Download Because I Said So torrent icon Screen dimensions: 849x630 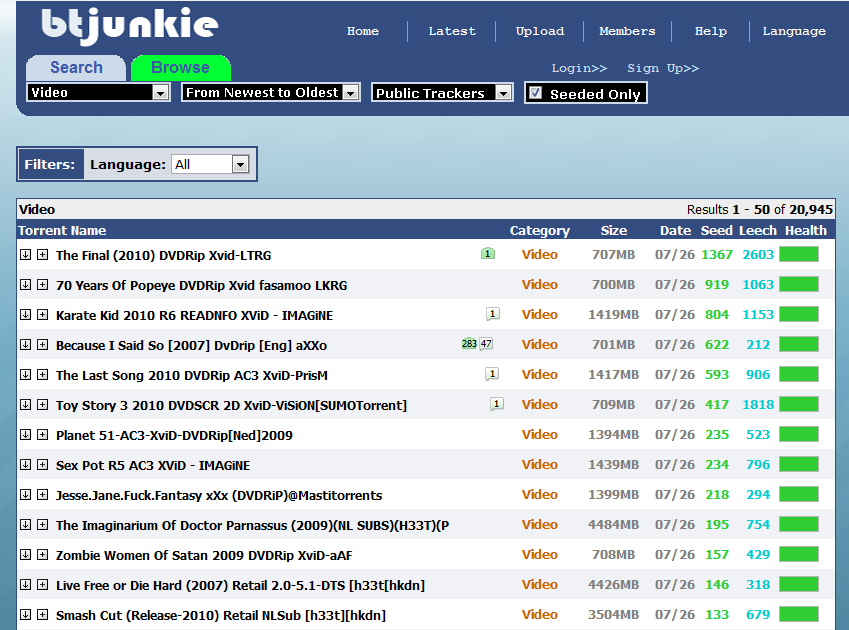pyautogui.click(x=25, y=345)
